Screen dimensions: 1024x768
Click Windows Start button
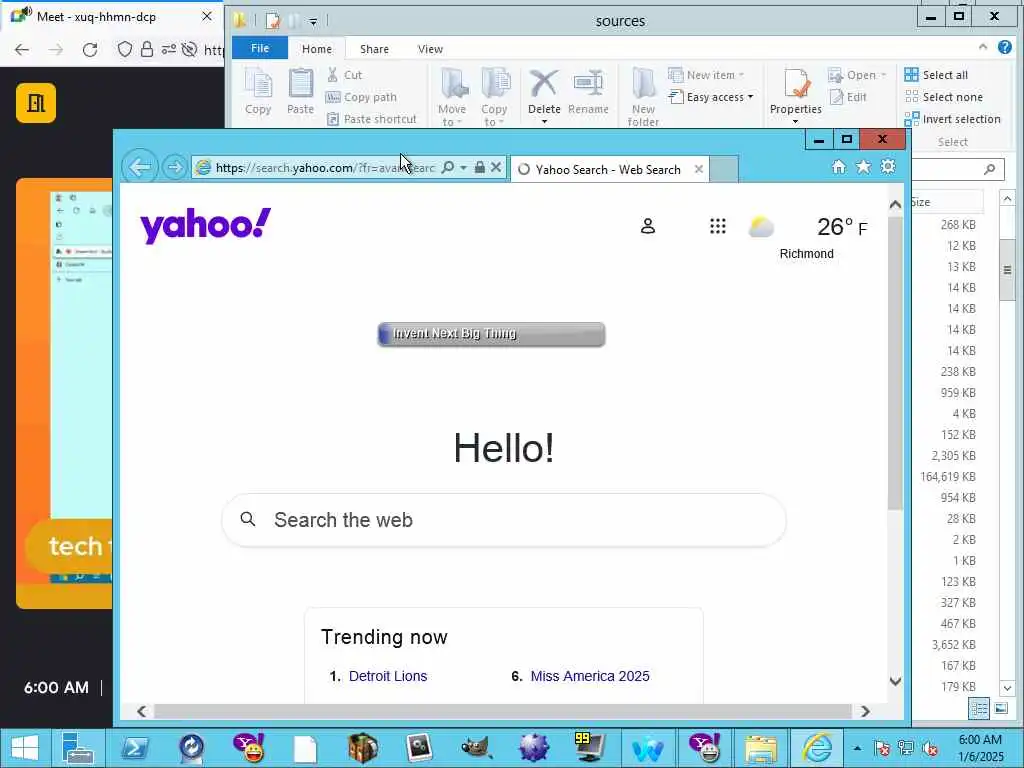[25, 748]
